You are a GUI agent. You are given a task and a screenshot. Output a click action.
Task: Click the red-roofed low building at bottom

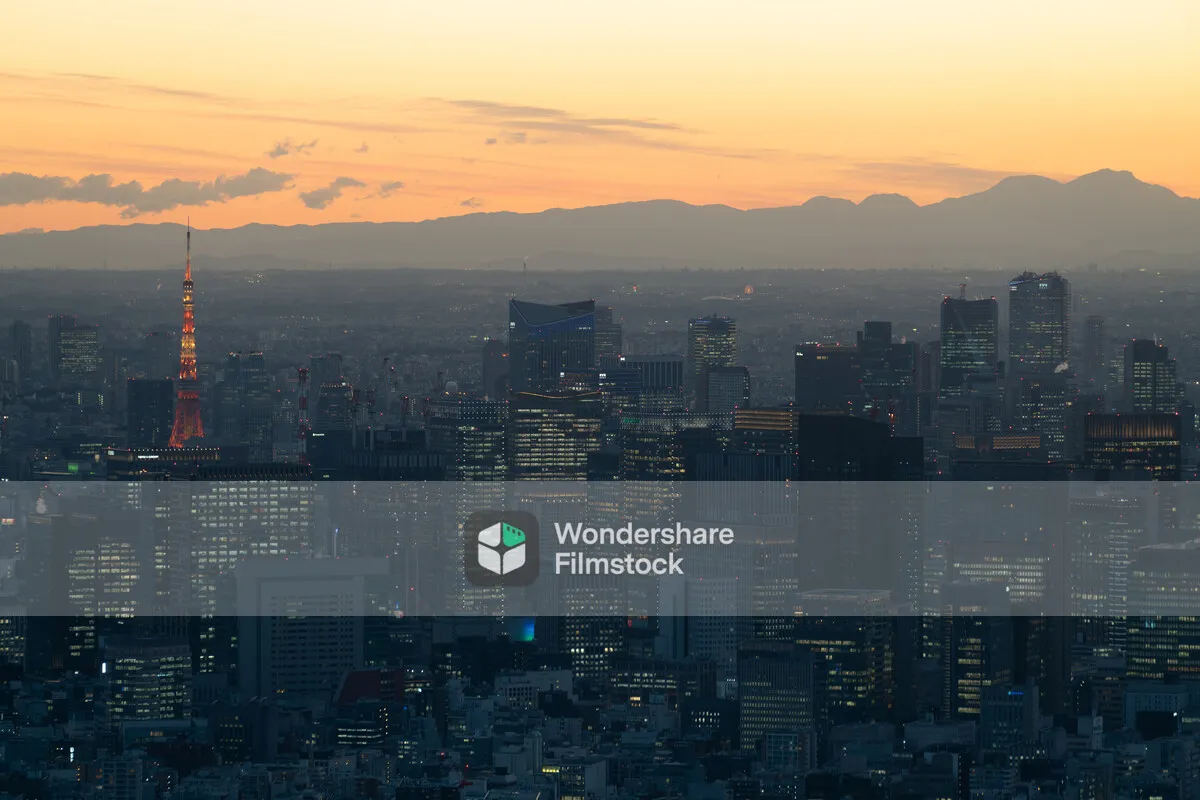[x=370, y=688]
